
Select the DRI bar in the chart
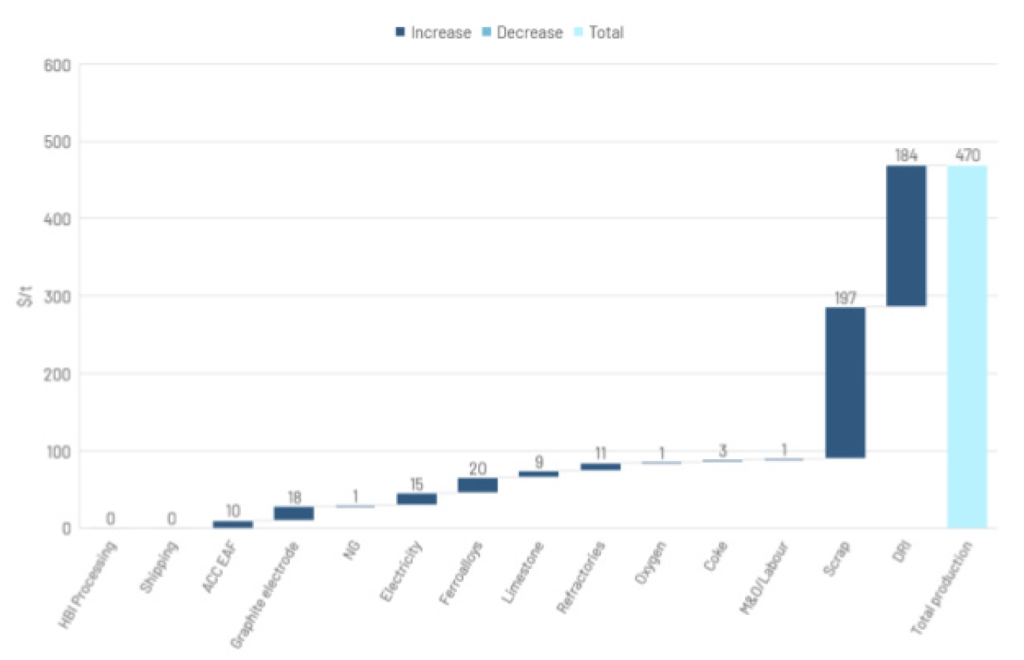pyautogui.click(x=906, y=236)
